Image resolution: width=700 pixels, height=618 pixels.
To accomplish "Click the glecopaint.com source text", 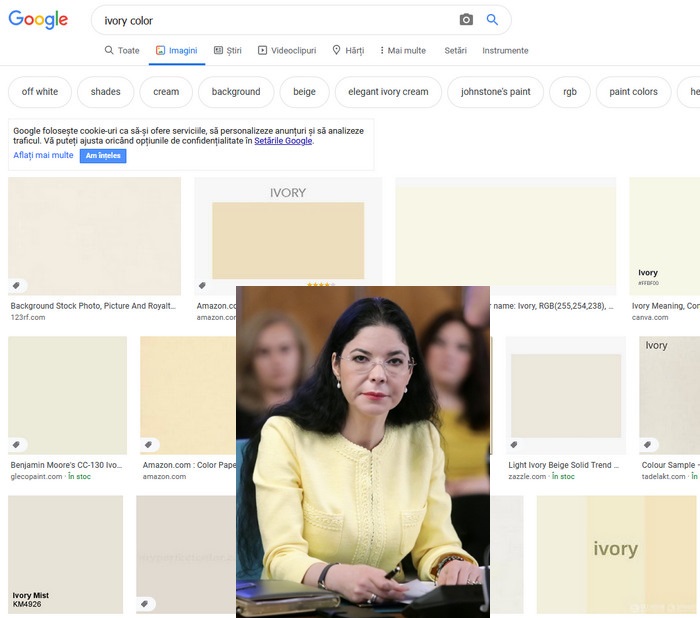I will [x=36, y=476].
